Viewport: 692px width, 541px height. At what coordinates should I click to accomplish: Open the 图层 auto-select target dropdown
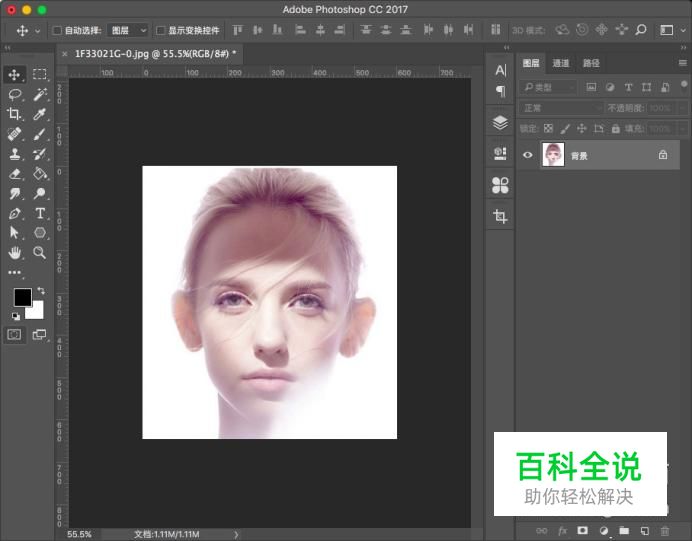tap(128, 31)
